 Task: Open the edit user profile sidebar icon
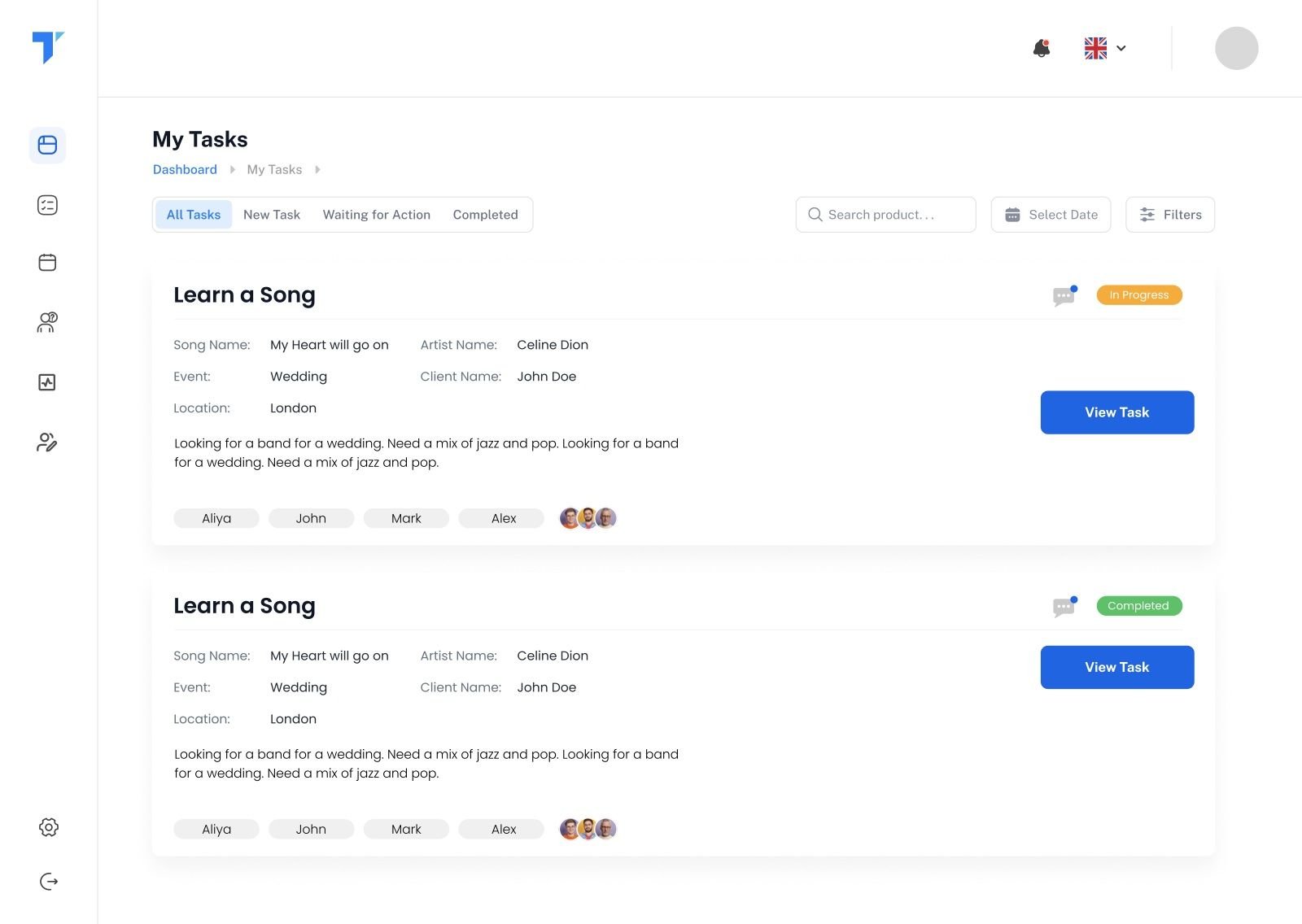point(47,442)
